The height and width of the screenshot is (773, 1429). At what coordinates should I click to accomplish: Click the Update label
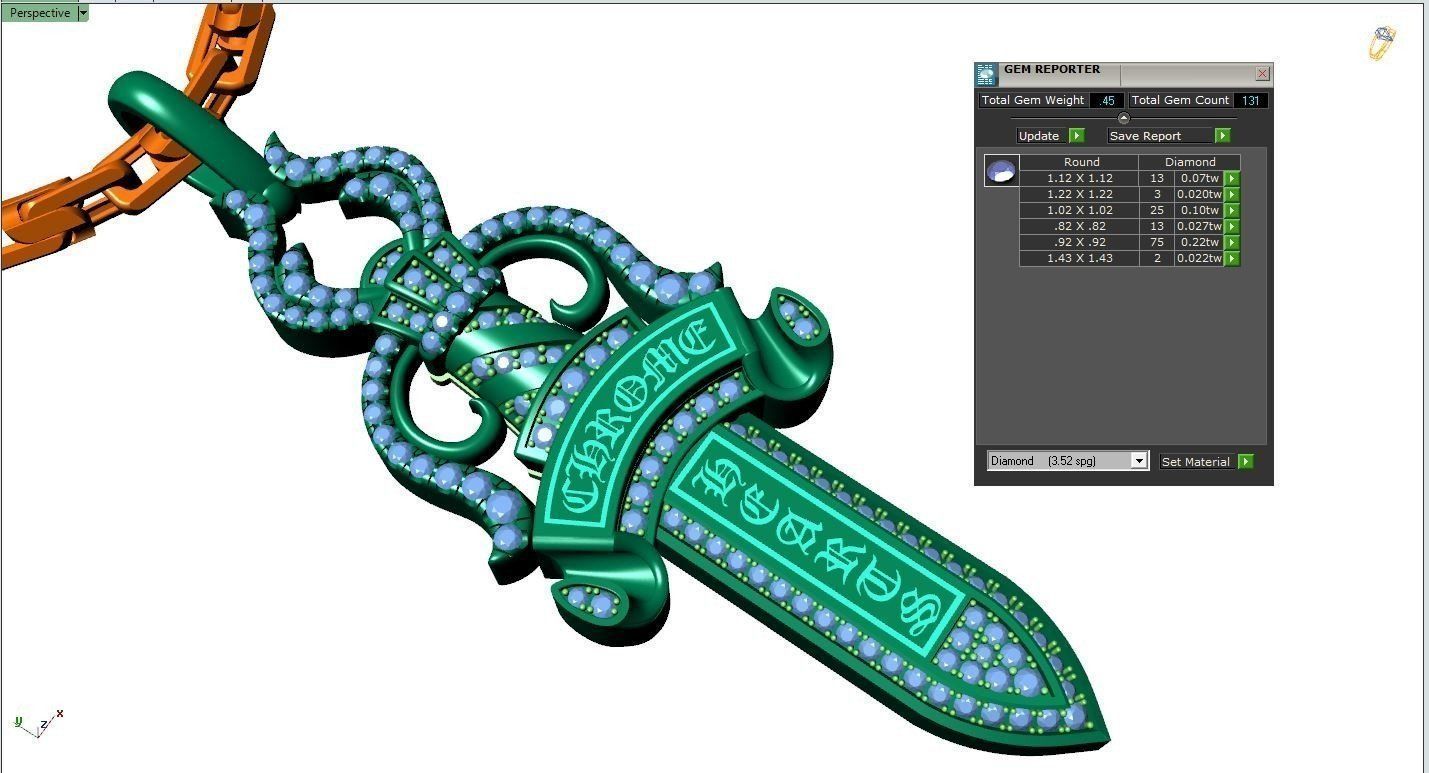tap(1039, 136)
